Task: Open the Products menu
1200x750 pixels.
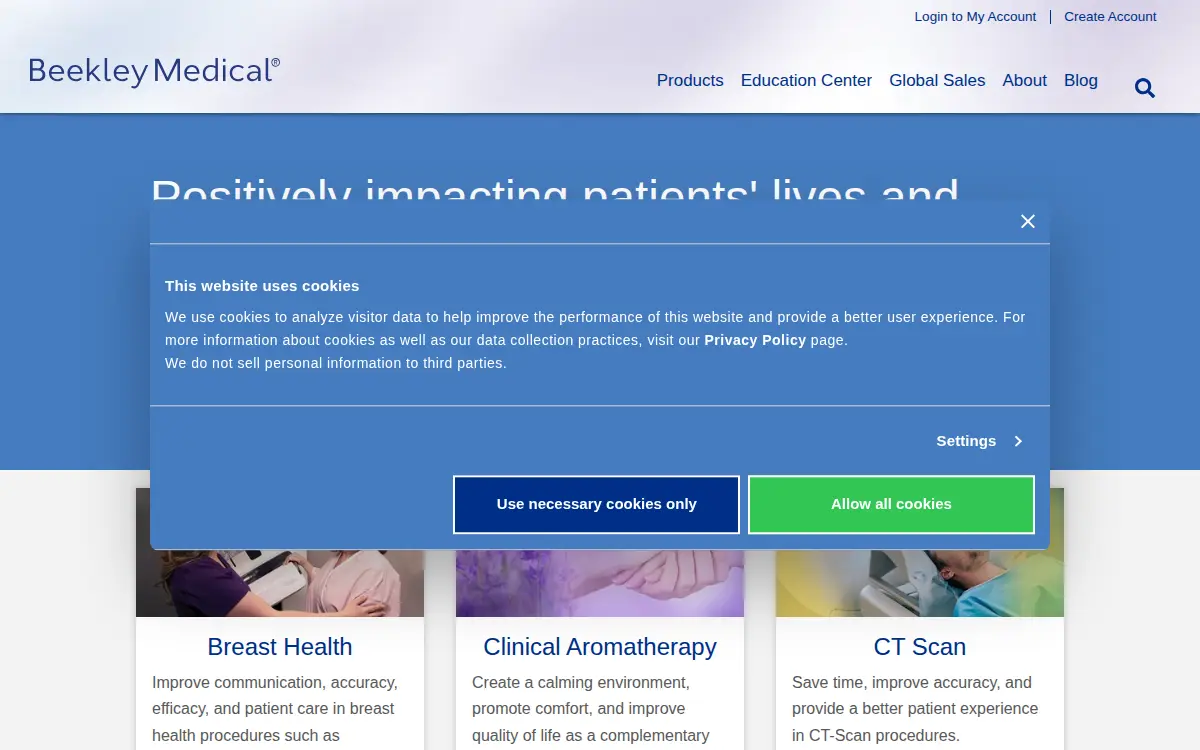Action: pos(690,80)
